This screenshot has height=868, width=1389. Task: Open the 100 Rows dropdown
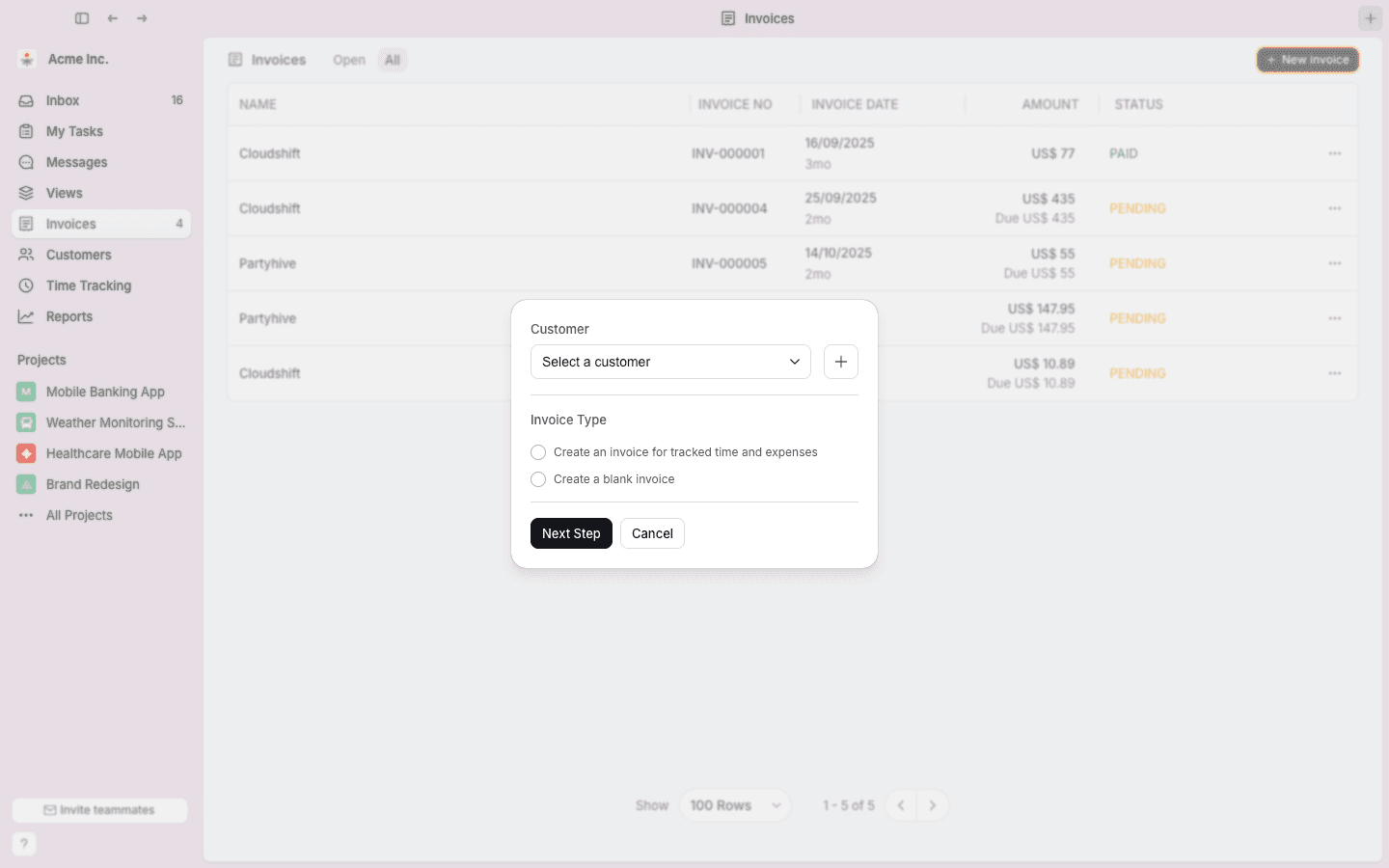click(x=735, y=805)
